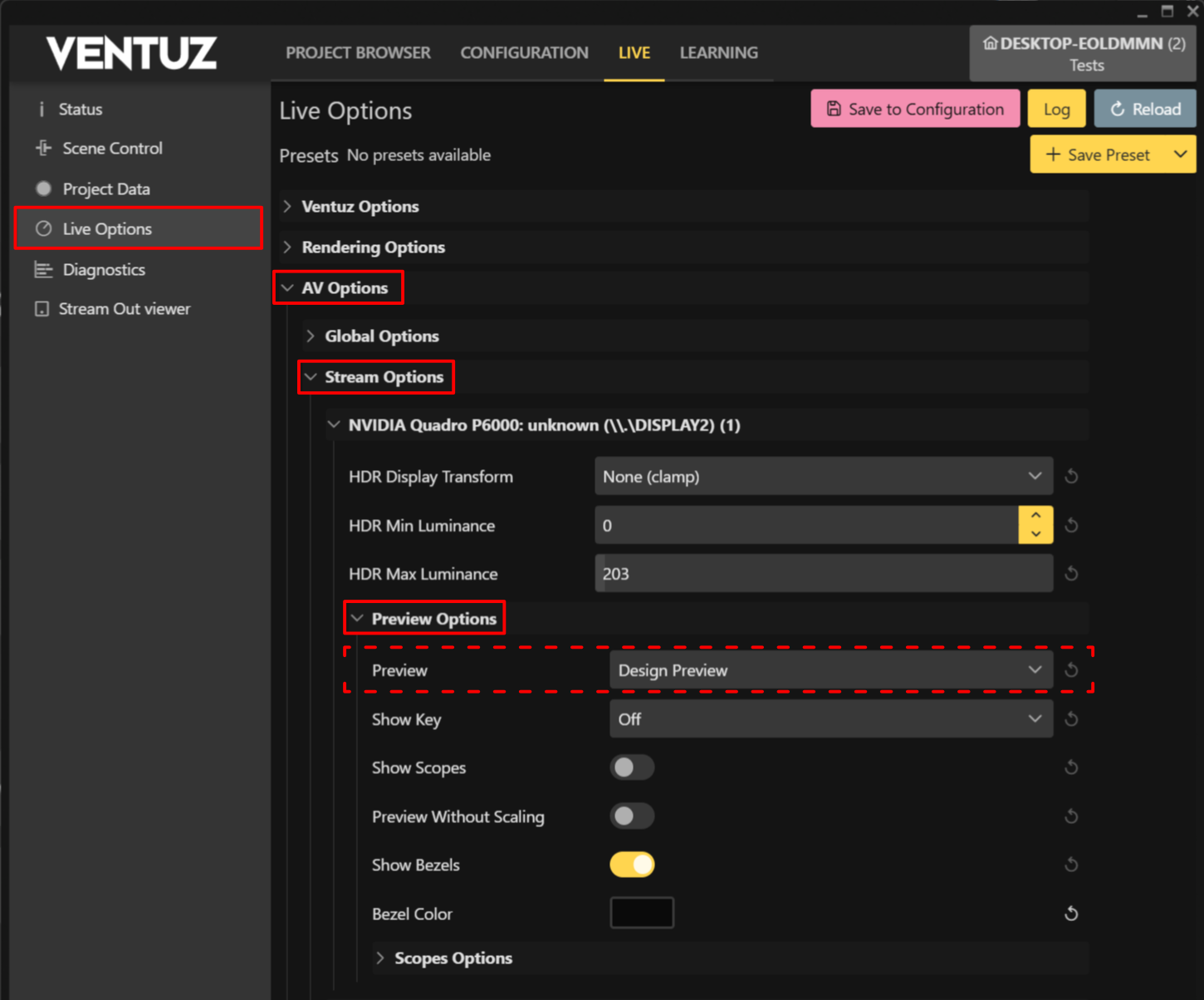Image resolution: width=1204 pixels, height=1000 pixels.
Task: Expand the Scopes Options section
Action: [x=453, y=958]
